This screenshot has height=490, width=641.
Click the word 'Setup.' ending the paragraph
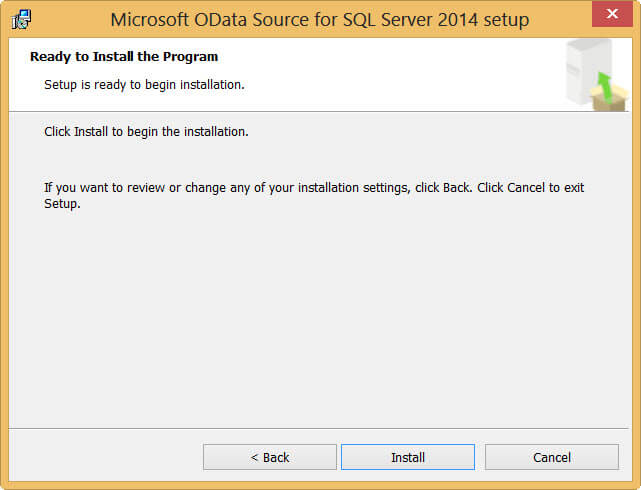(x=62, y=204)
